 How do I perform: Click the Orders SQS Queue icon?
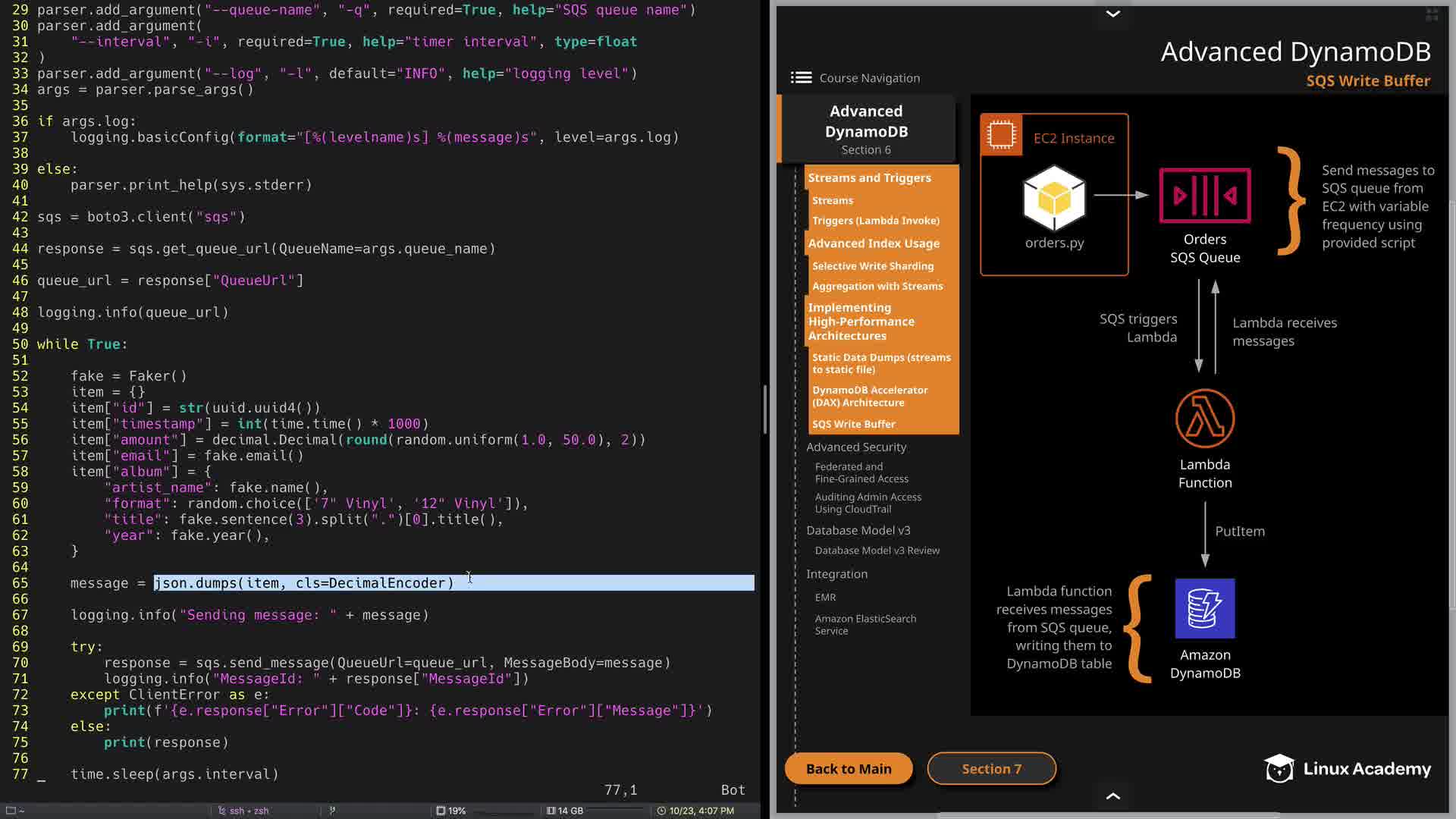point(1204,196)
